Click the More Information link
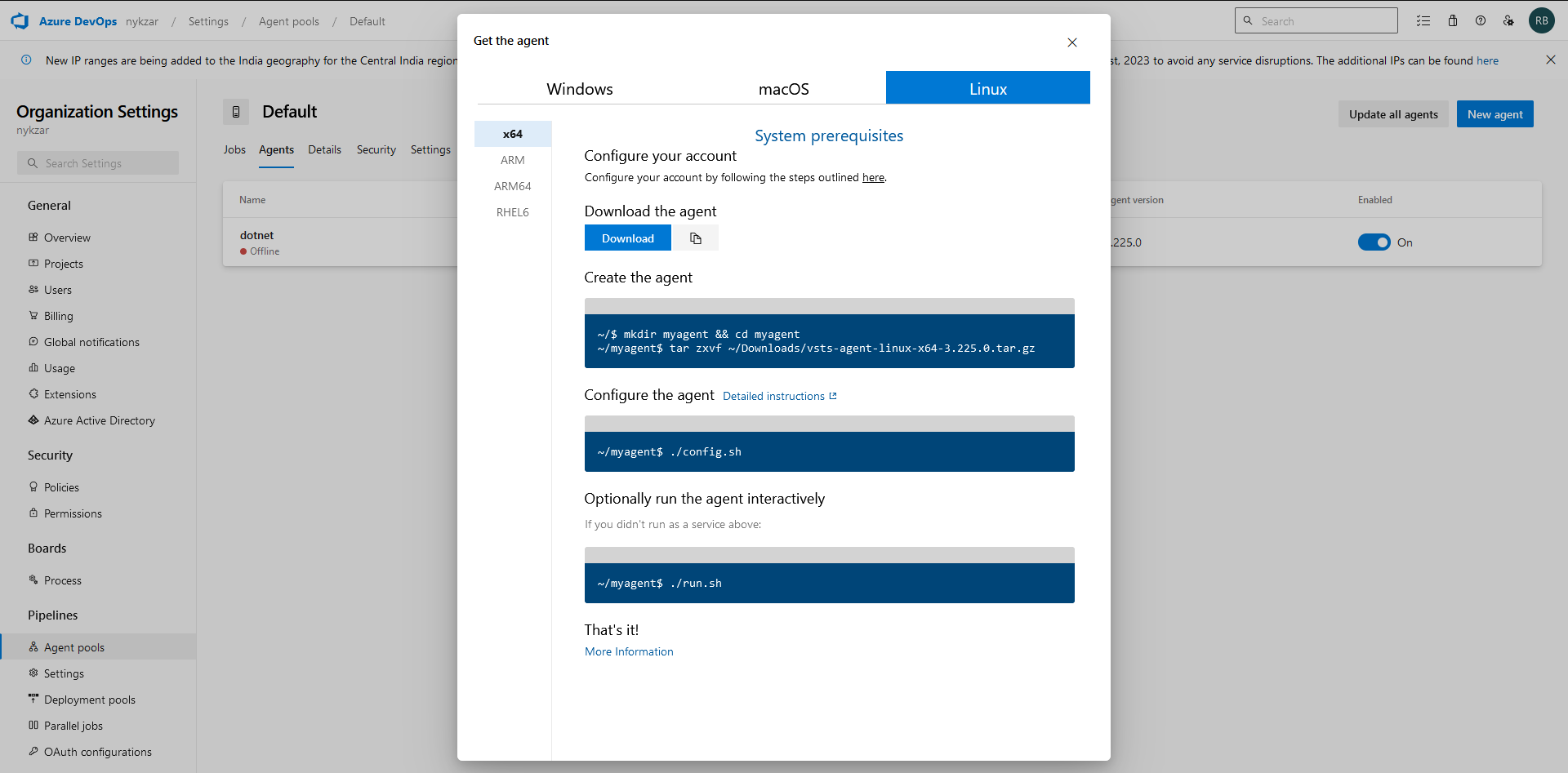Viewport: 1568px width, 773px height. click(x=629, y=651)
